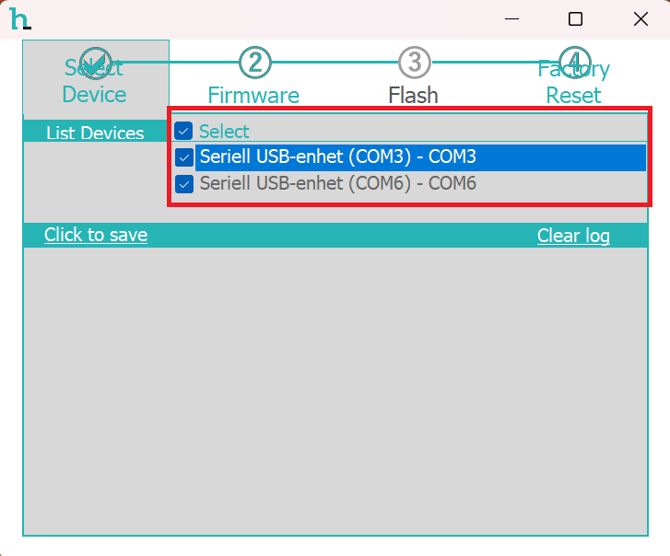The width and height of the screenshot is (670, 556).
Task: Uncheck the COM6 device checkbox
Action: [x=184, y=184]
